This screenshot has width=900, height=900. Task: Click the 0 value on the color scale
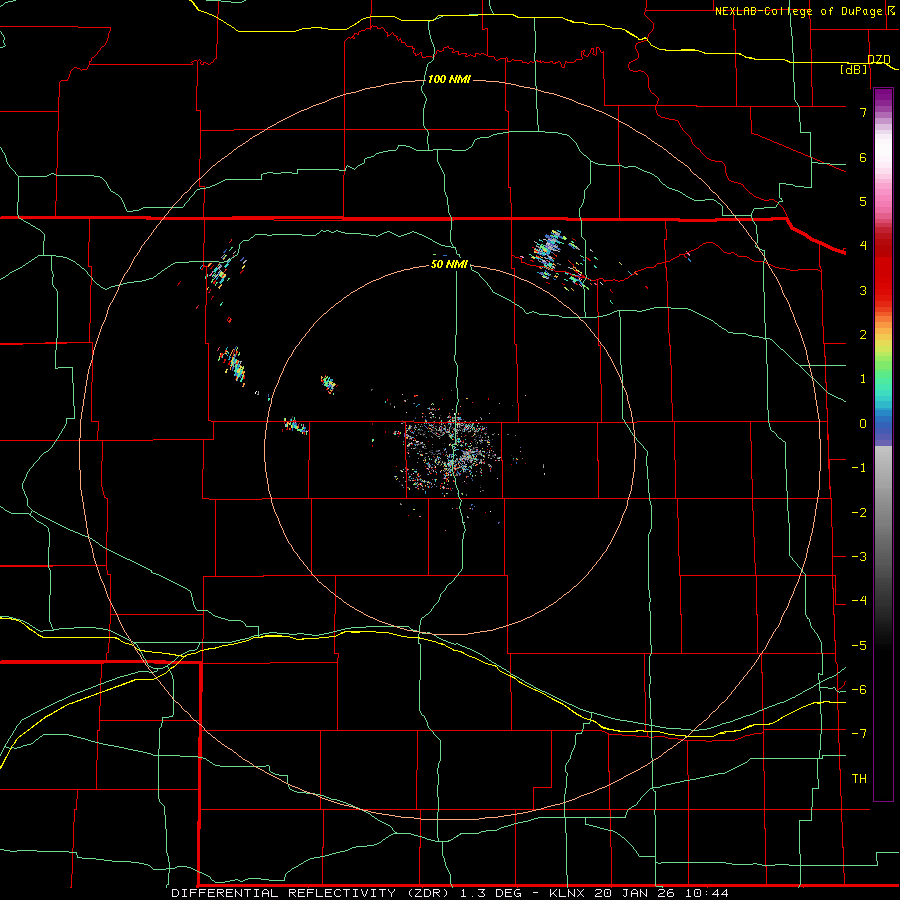pos(863,424)
